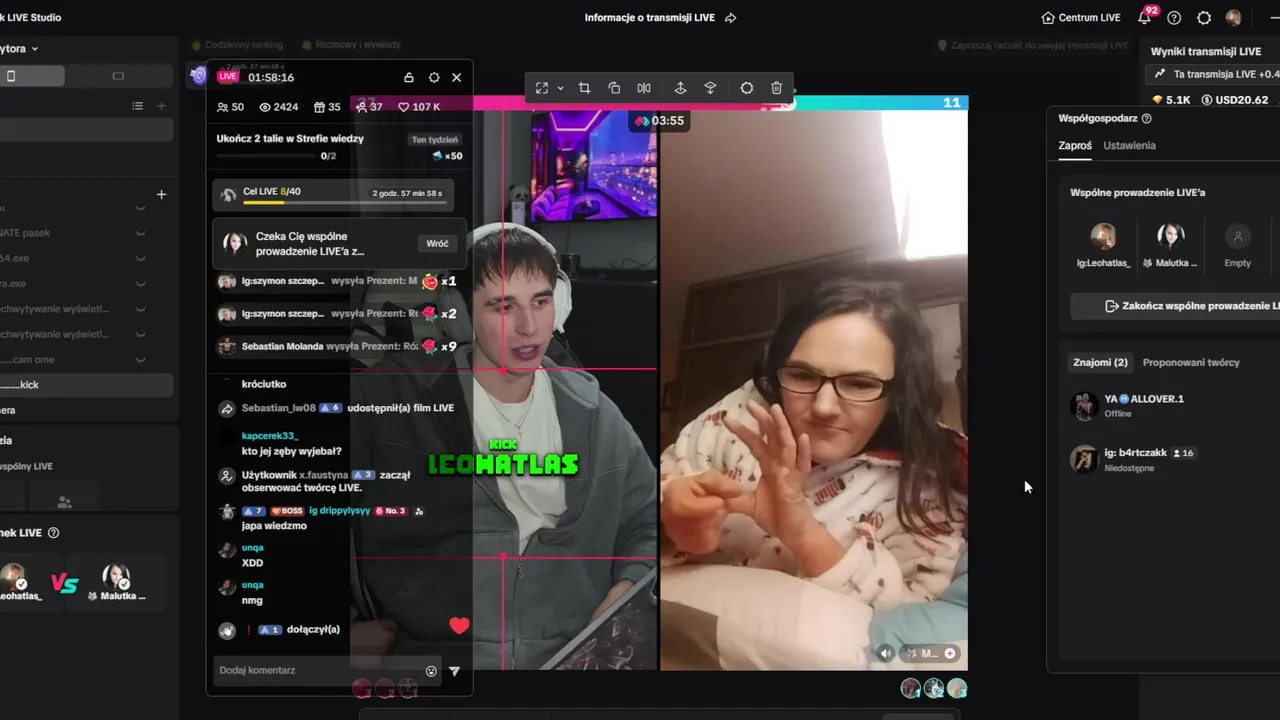Toggle visibility of 64.exe source
The height and width of the screenshot is (720, 1280).
tap(140, 258)
